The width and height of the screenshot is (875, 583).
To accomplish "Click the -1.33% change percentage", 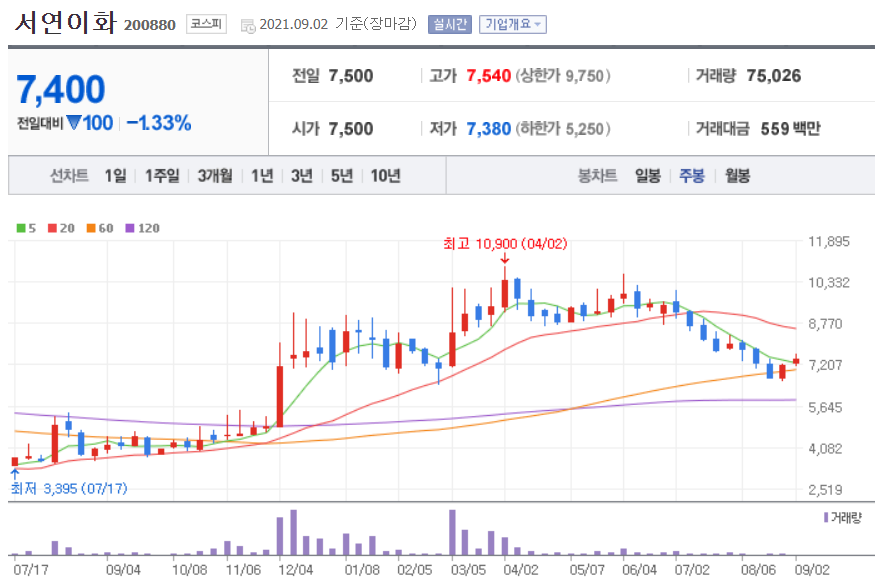I will (x=159, y=123).
